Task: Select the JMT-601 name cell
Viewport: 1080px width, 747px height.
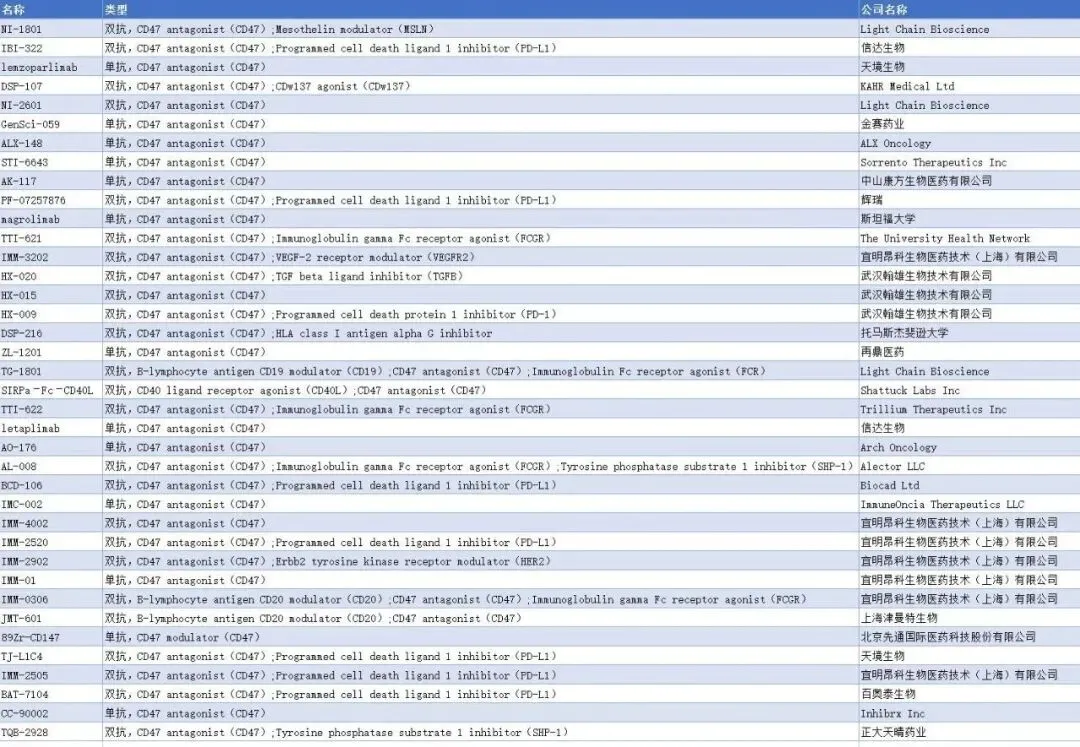Action: pos(51,618)
